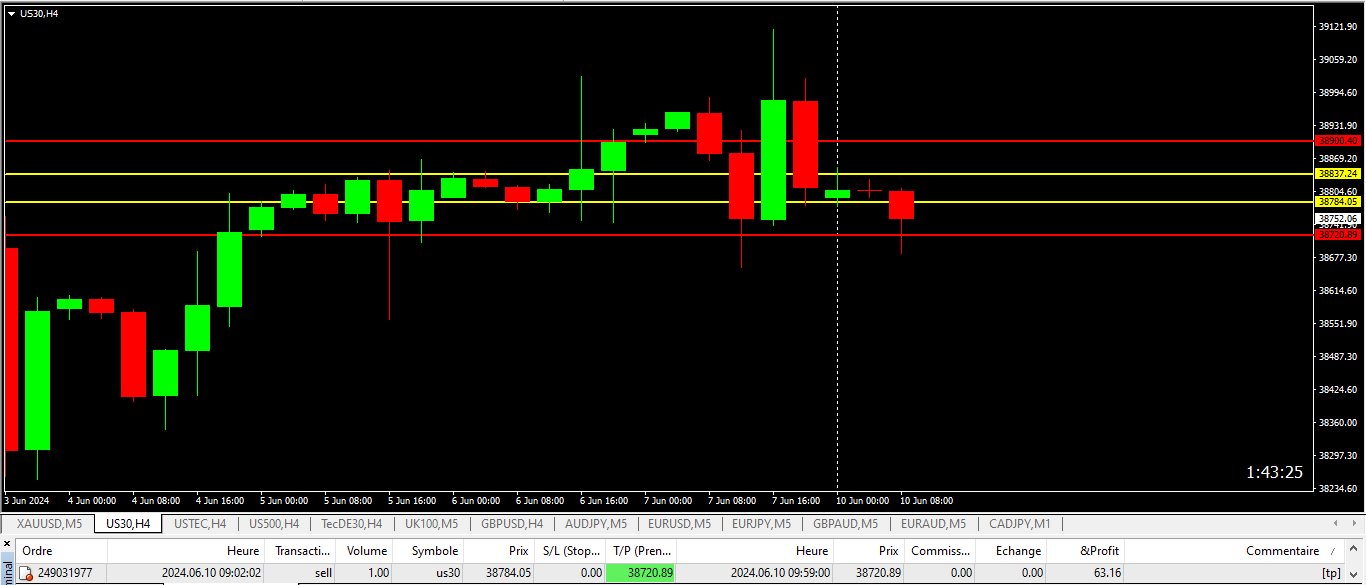Open the USTEC,H4 chart tab

pos(200,523)
